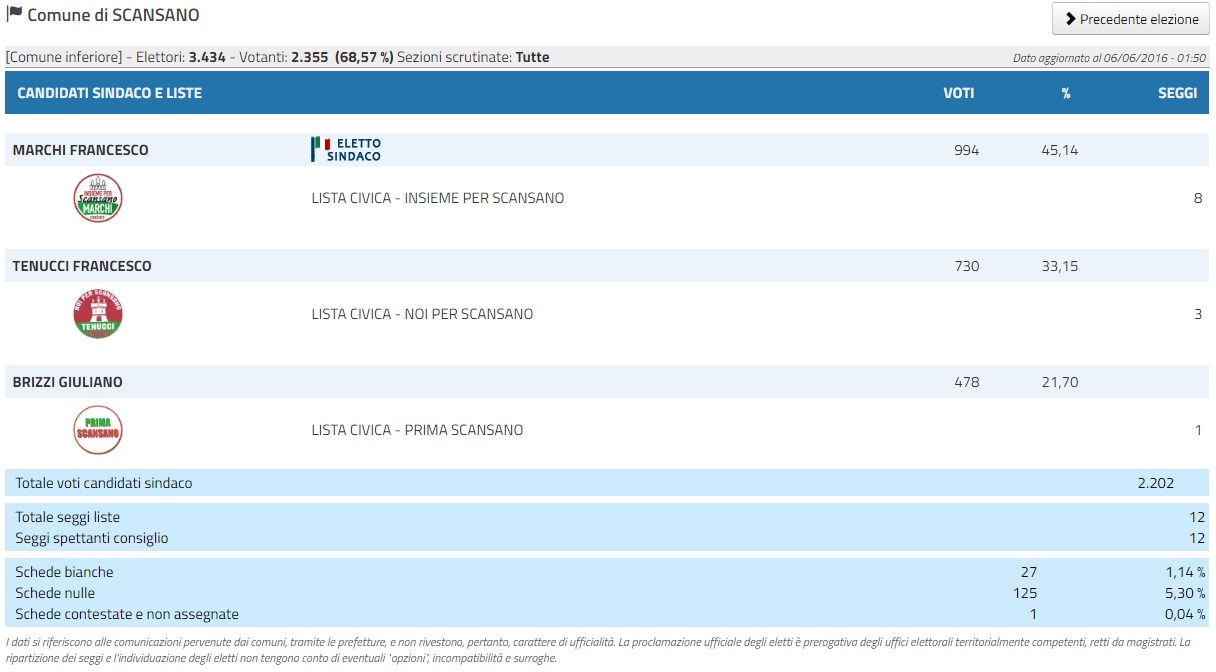Click the VOTI column header
The height and width of the screenshot is (672, 1216).
(958, 93)
